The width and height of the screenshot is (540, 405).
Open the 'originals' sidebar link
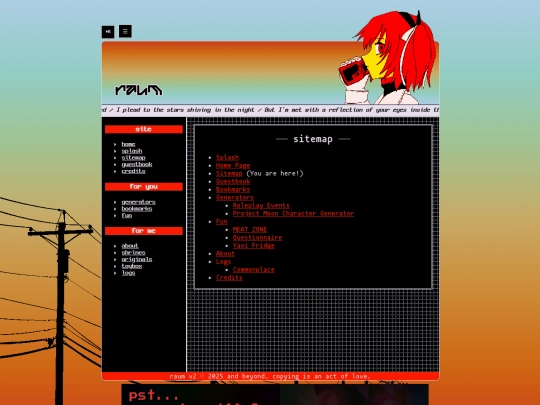coord(137,259)
